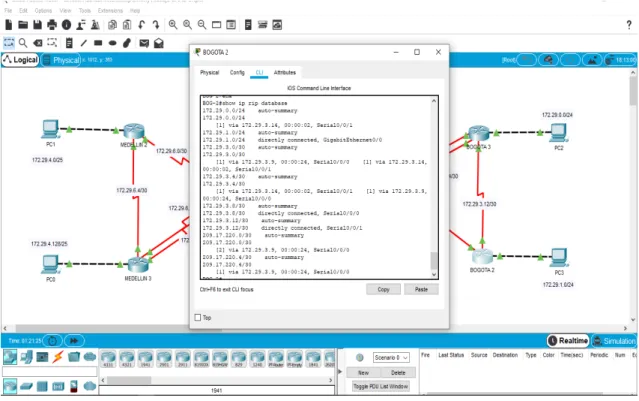Open the Scenario 0 dropdown
The height and width of the screenshot is (401, 639).
pos(391,357)
